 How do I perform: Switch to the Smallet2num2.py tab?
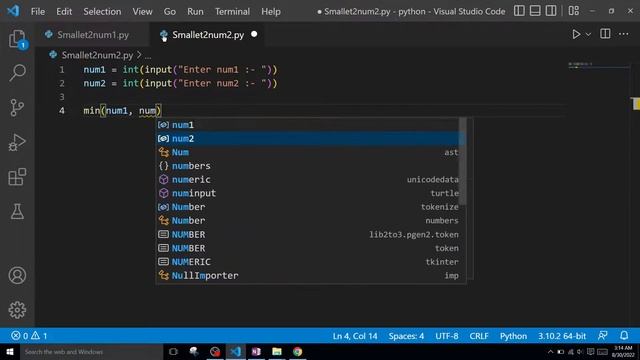point(208,35)
